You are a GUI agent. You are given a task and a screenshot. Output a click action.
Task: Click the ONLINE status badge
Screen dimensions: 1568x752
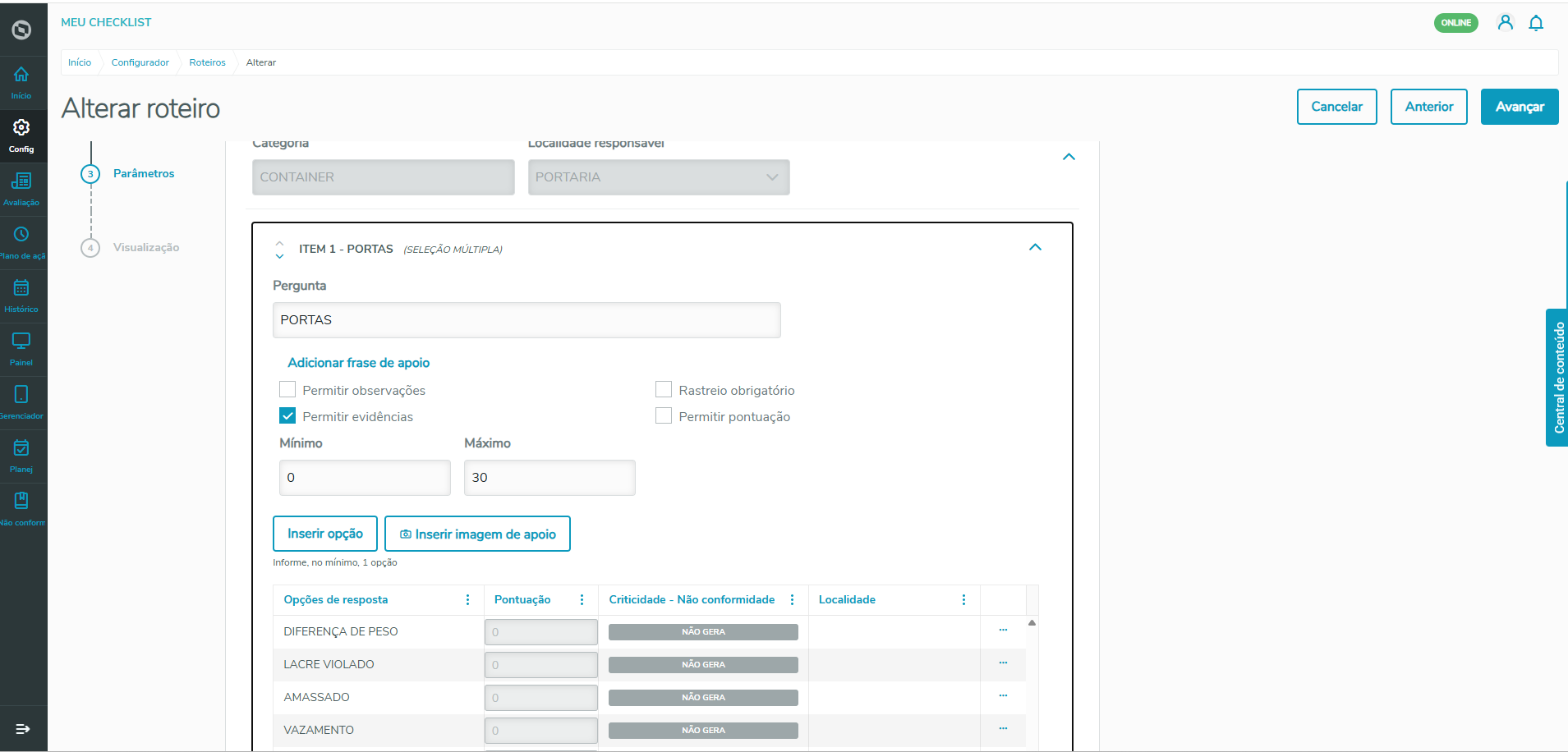pos(1456,23)
